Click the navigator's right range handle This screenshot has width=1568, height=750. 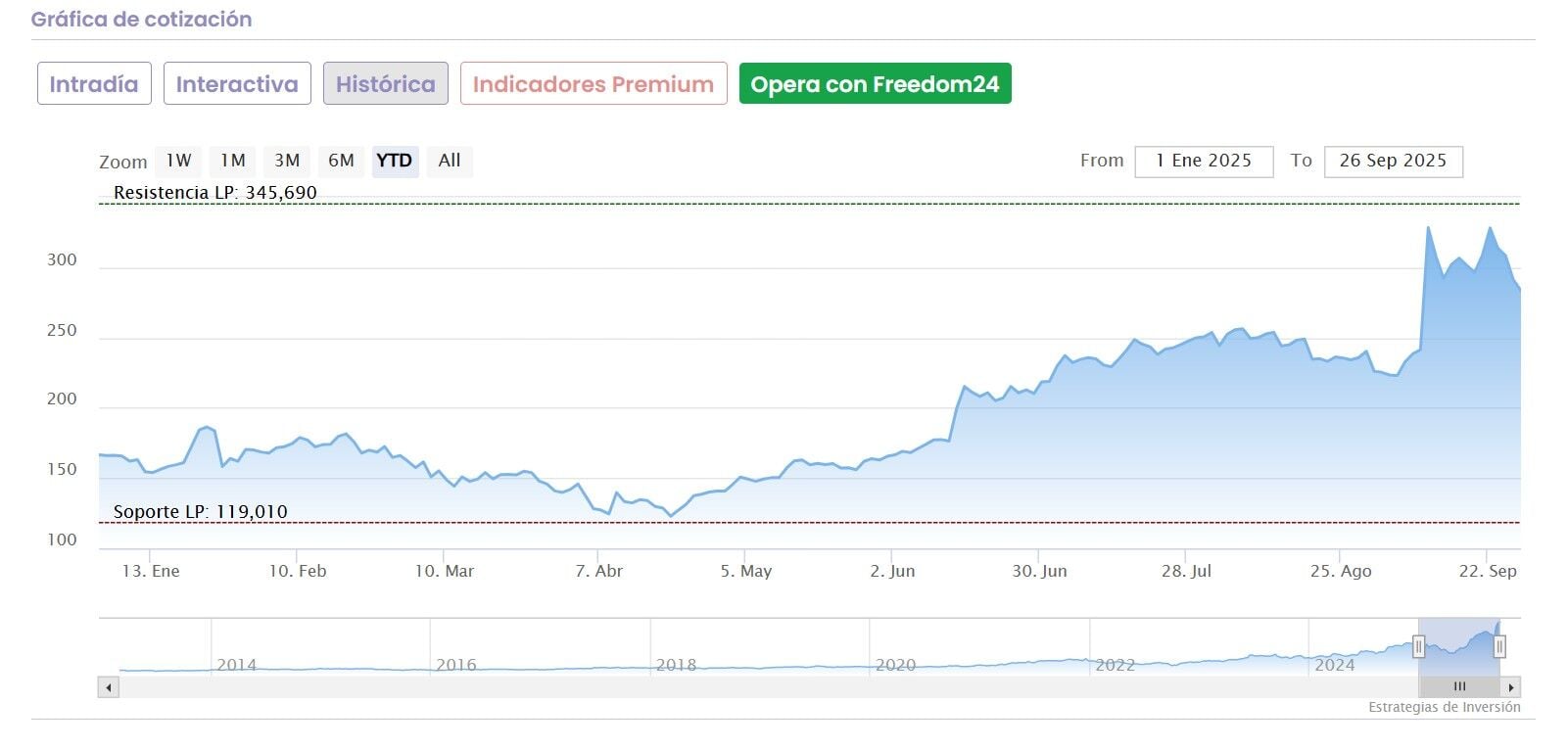[x=1499, y=646]
